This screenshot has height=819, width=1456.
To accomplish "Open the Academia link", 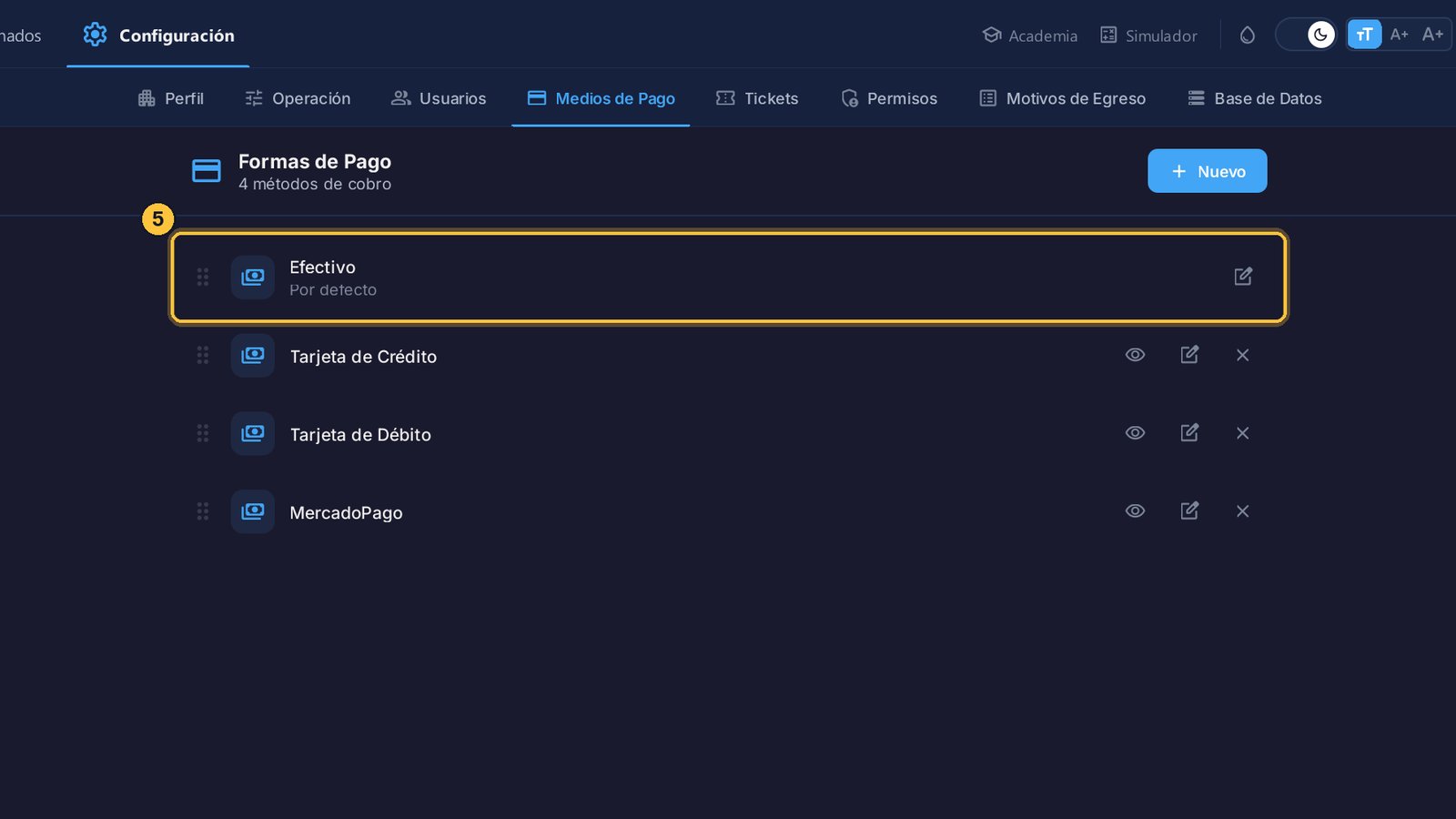I will [1030, 35].
